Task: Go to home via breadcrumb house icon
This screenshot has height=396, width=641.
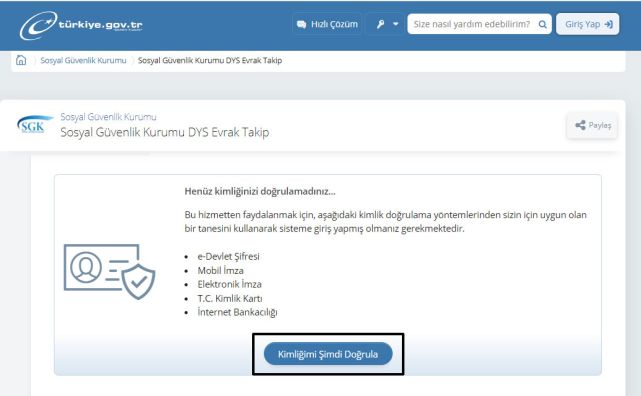Action: (x=21, y=60)
